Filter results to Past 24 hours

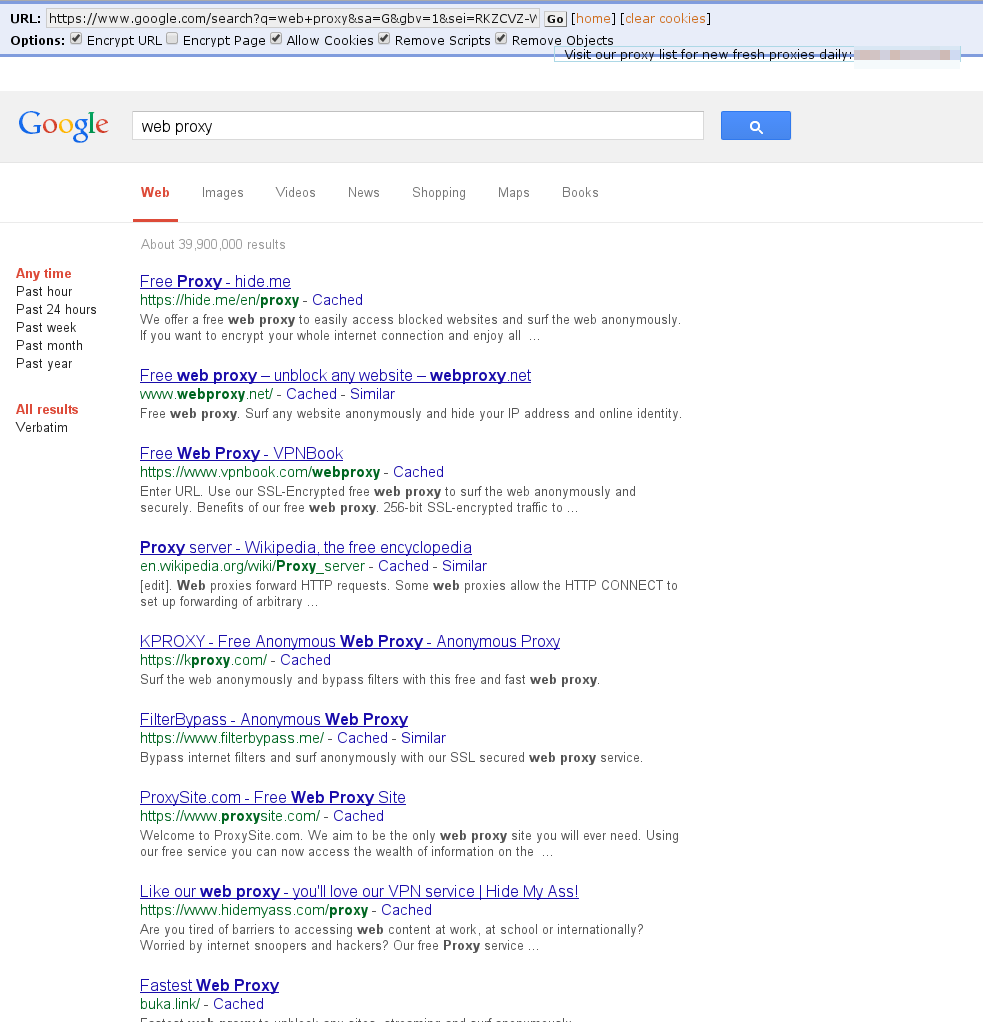(56, 310)
